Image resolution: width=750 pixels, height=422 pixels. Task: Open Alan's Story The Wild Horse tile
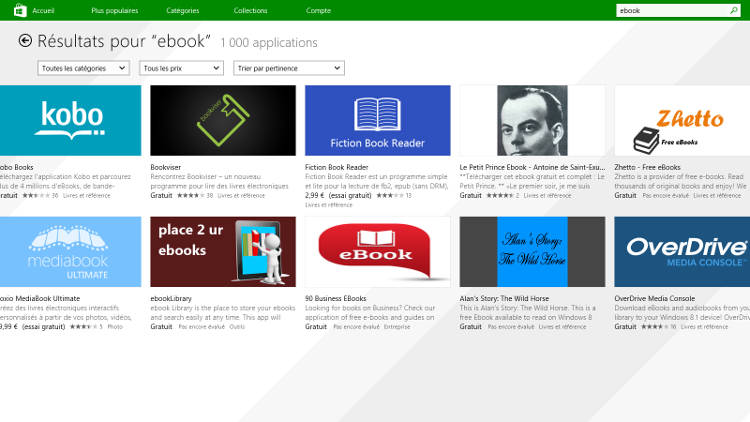[532, 252]
